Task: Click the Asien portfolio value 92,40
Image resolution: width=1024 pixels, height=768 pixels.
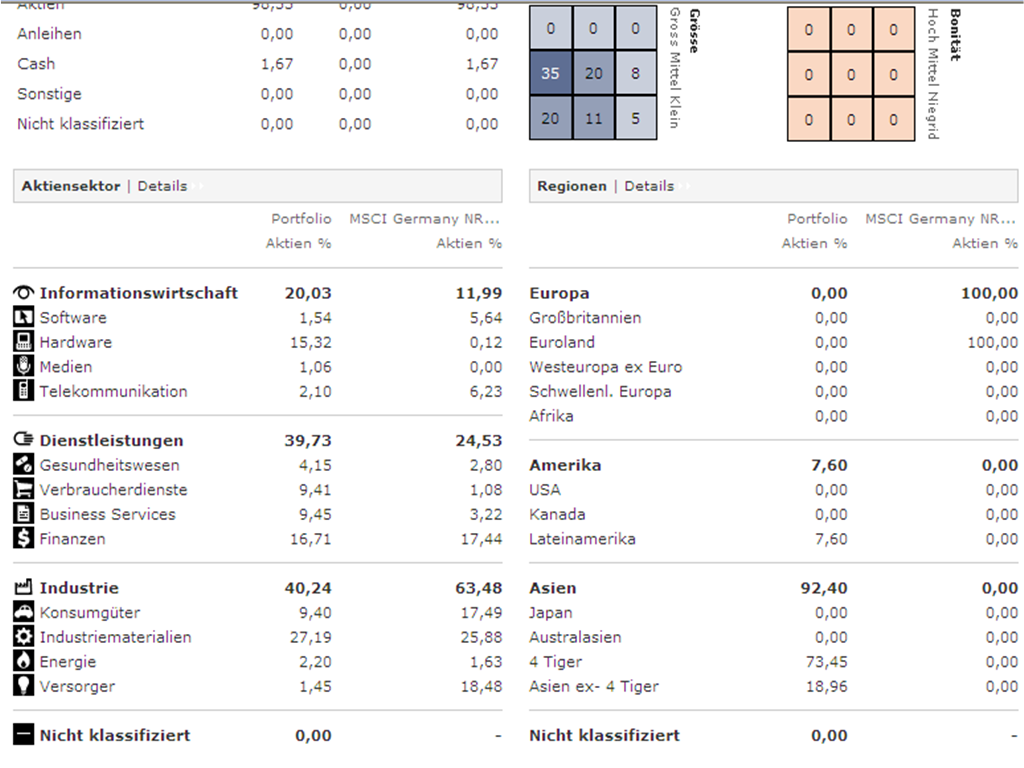Action: 824,588
